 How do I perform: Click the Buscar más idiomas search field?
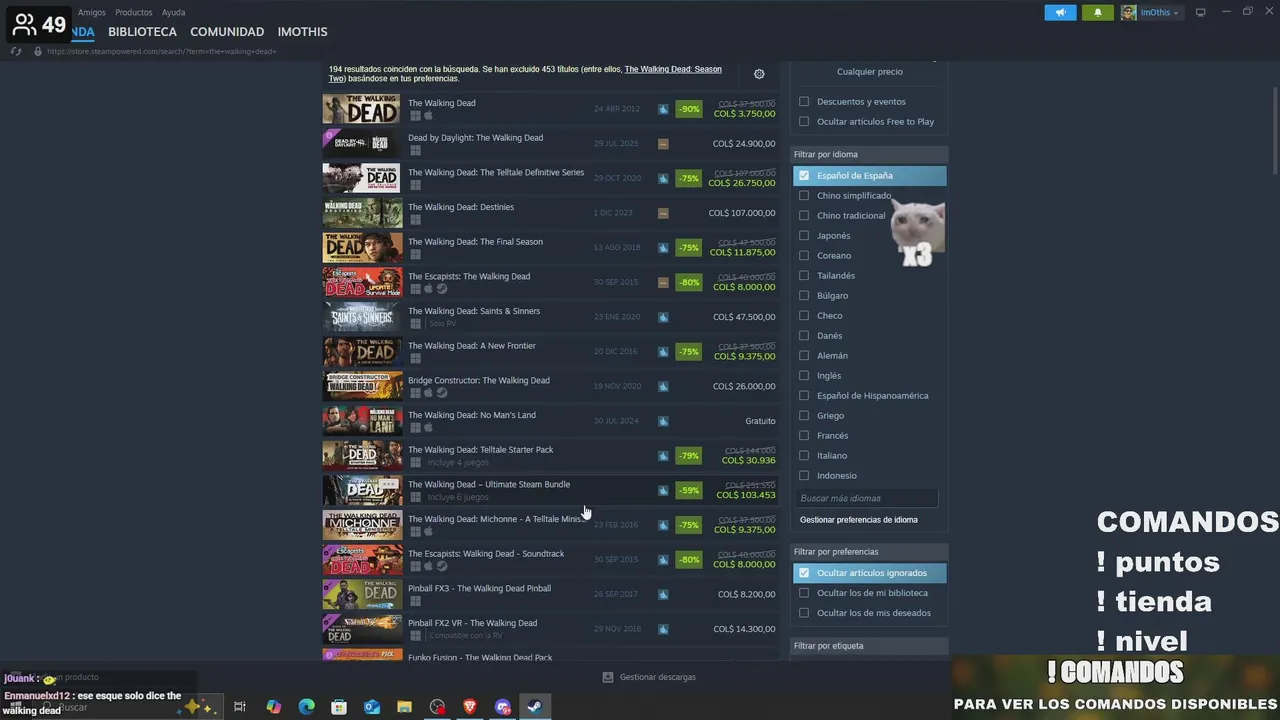(867, 498)
